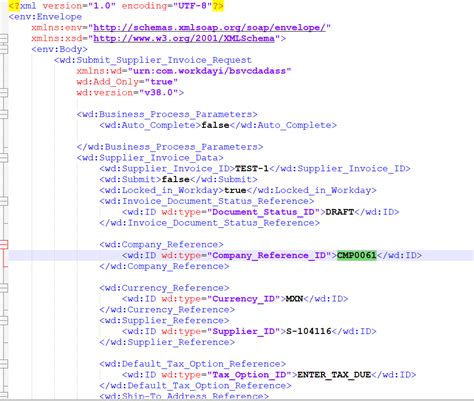The image size is (474, 401).
Task: Click the opening <wd:Supplier_Invoice_ID> tag
Action: [x=167, y=169]
